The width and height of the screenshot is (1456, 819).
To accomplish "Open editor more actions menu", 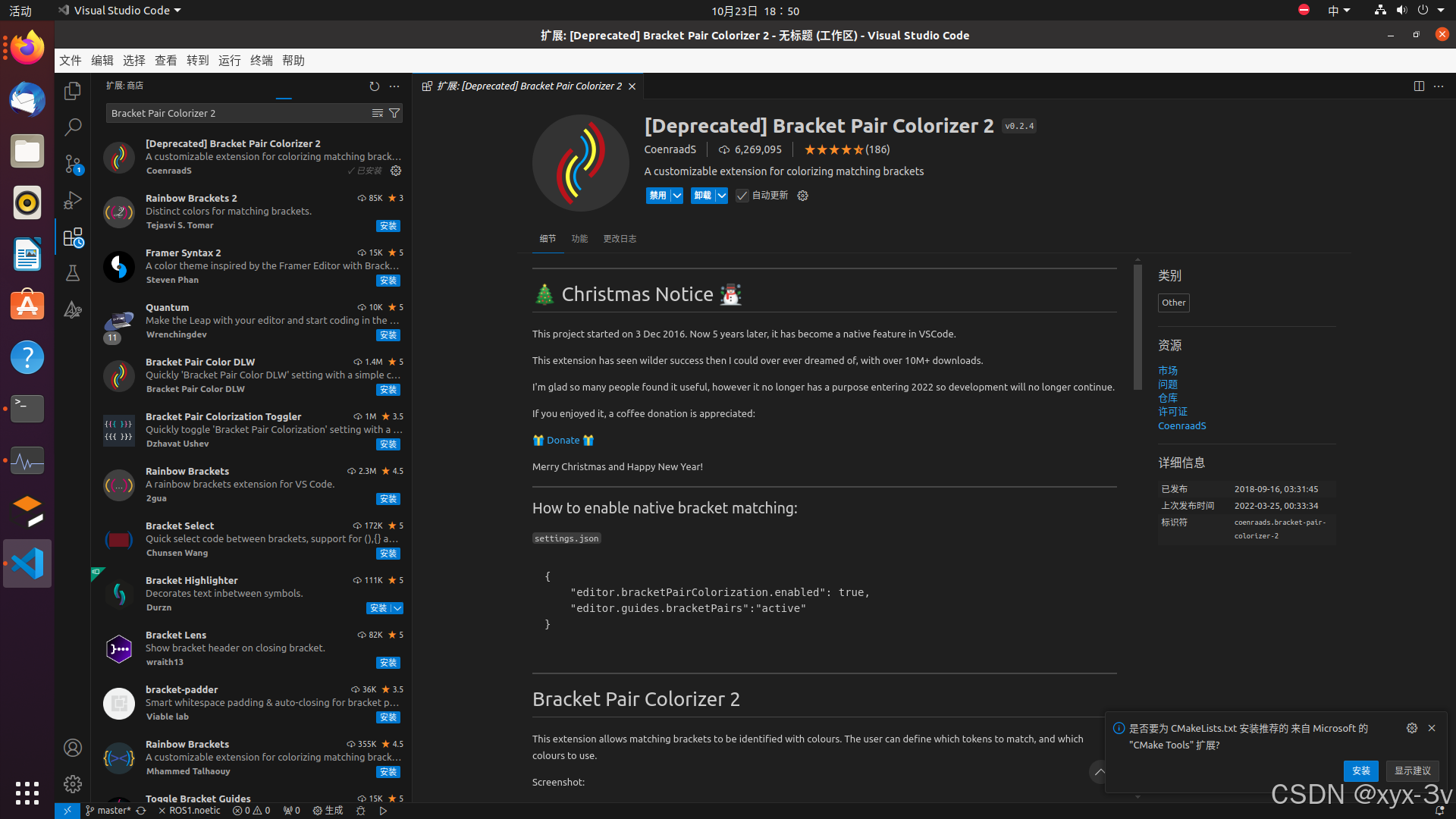I will pos(1439,86).
